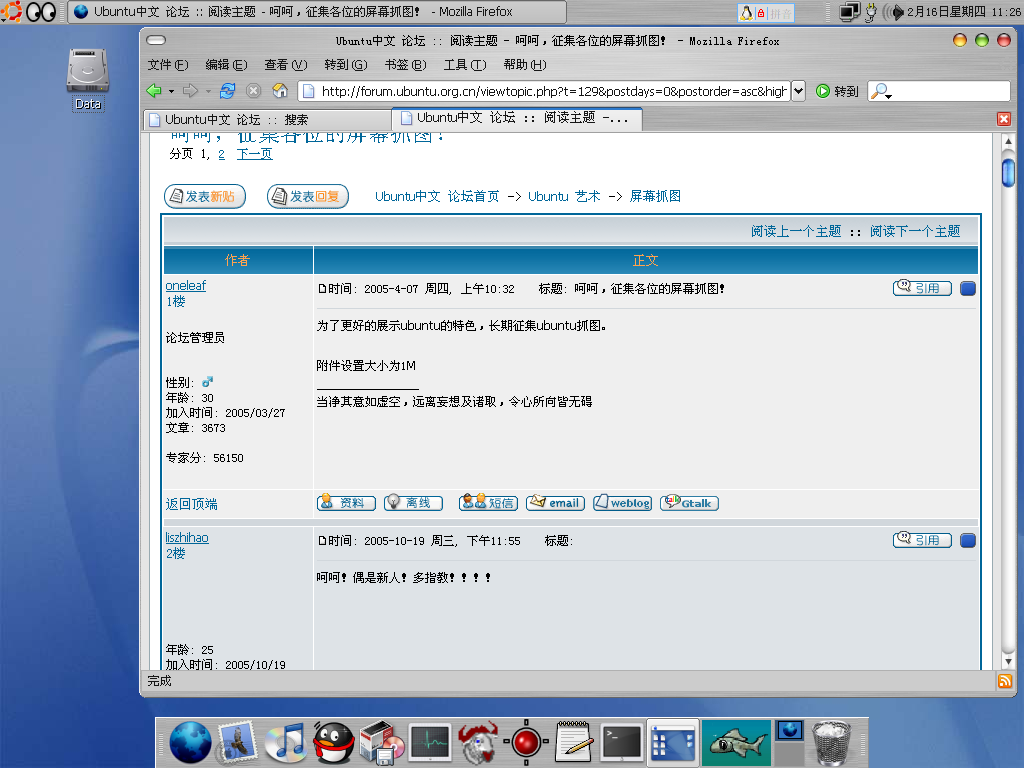
Task: Launch the terminal dock icon
Action: (x=622, y=743)
